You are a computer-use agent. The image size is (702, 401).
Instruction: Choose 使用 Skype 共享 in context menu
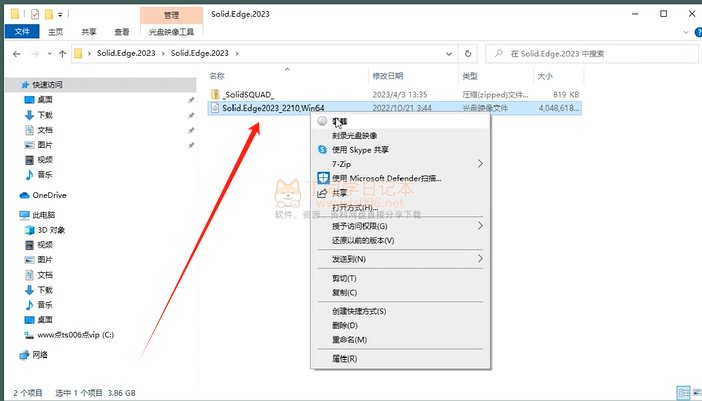(401, 149)
